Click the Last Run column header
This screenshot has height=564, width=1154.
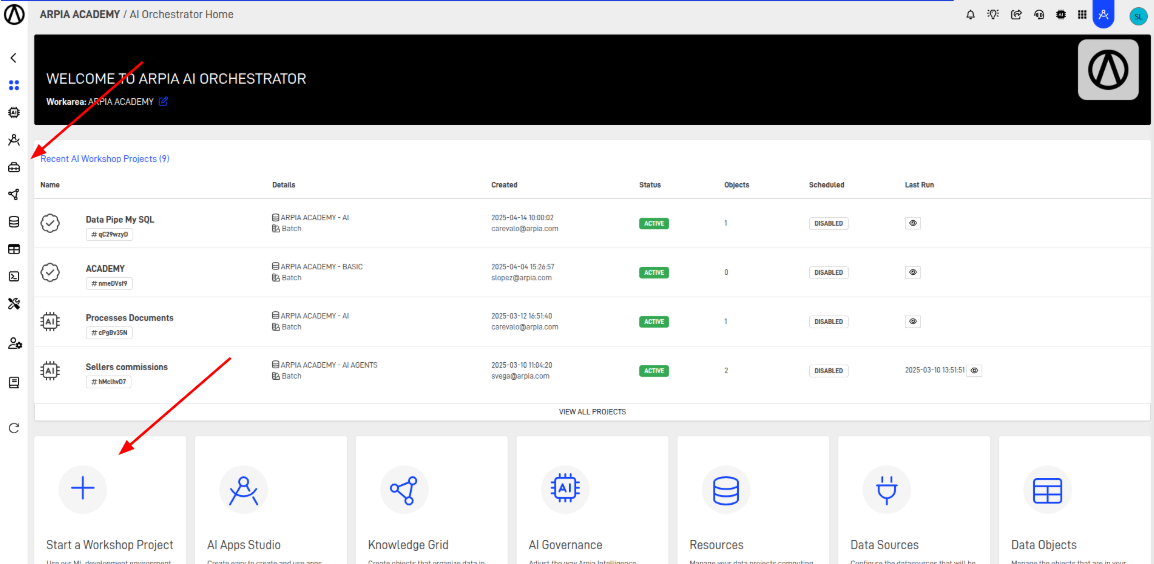[919, 185]
